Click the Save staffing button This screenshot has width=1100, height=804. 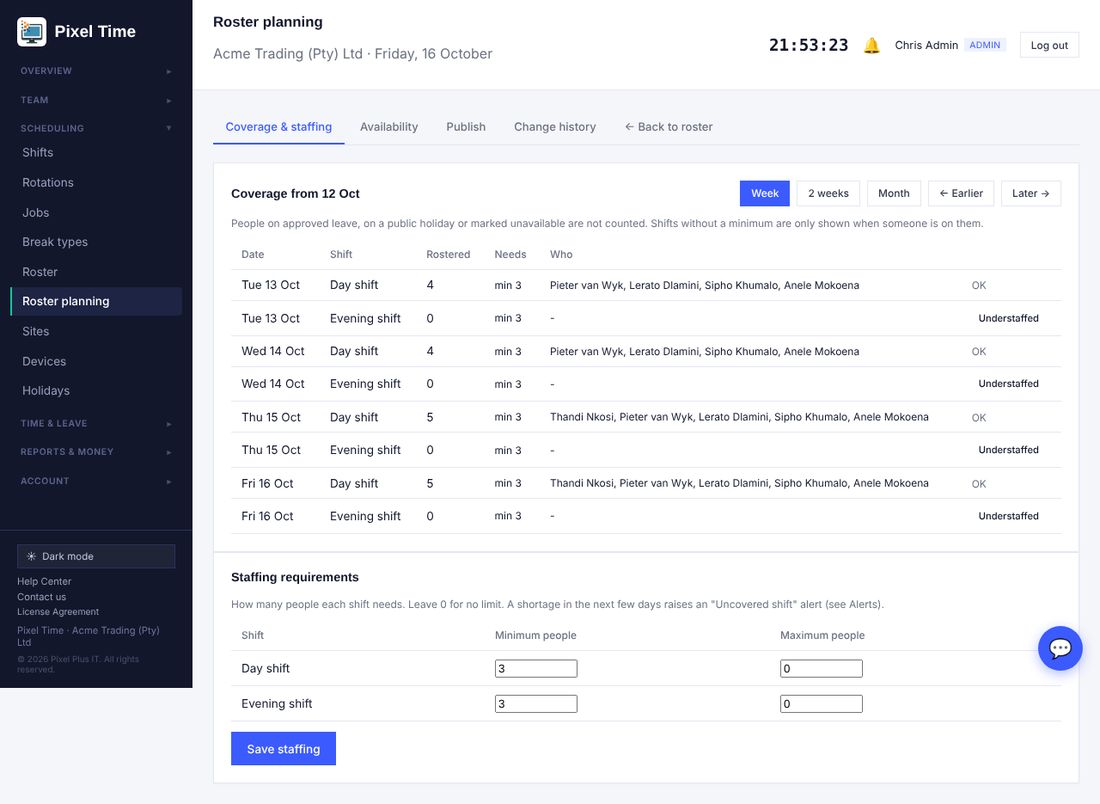pyautogui.click(x=283, y=749)
